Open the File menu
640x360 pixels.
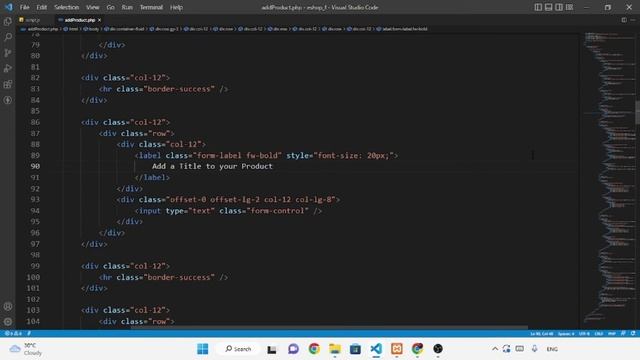pyautogui.click(x=24, y=7)
